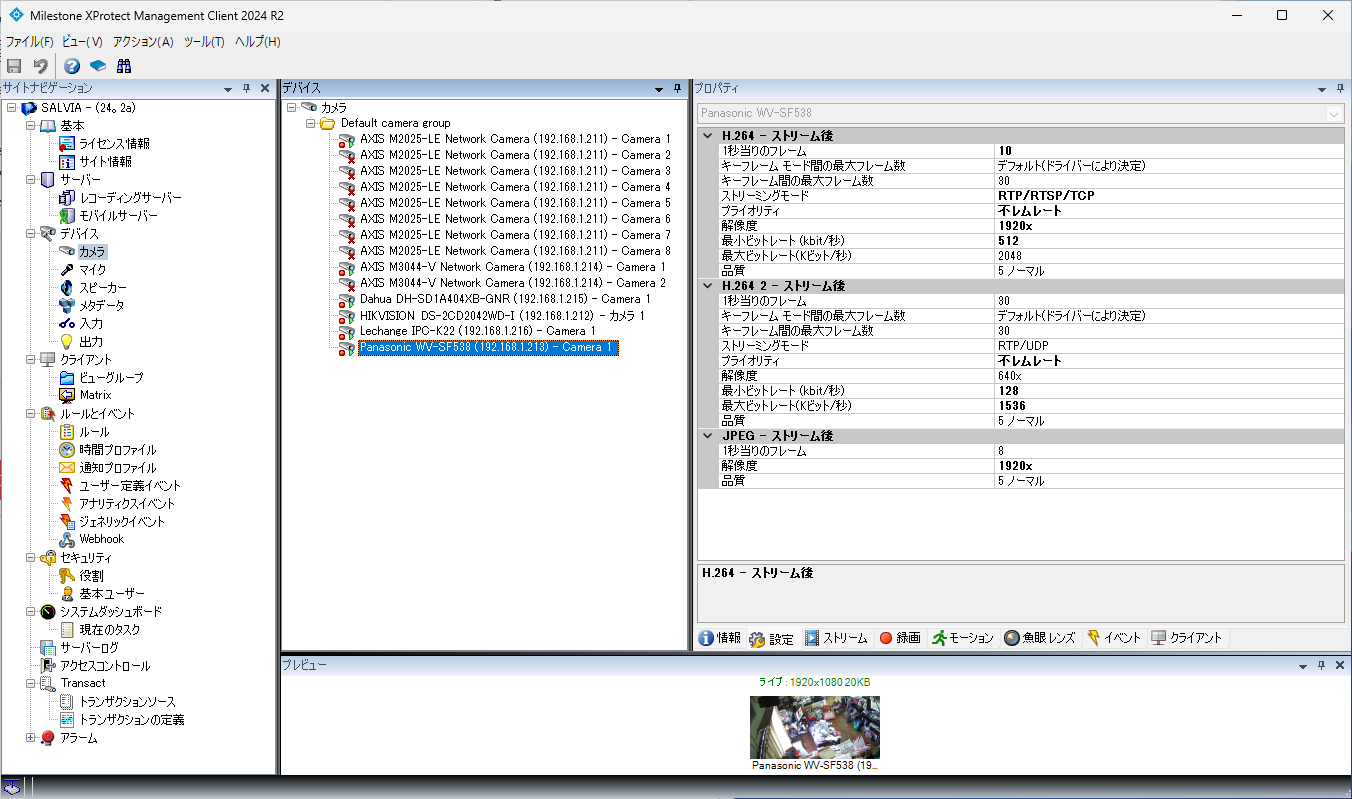1352x799 pixels.
Task: Open レコーディングサーバー node
Action: (x=130, y=198)
